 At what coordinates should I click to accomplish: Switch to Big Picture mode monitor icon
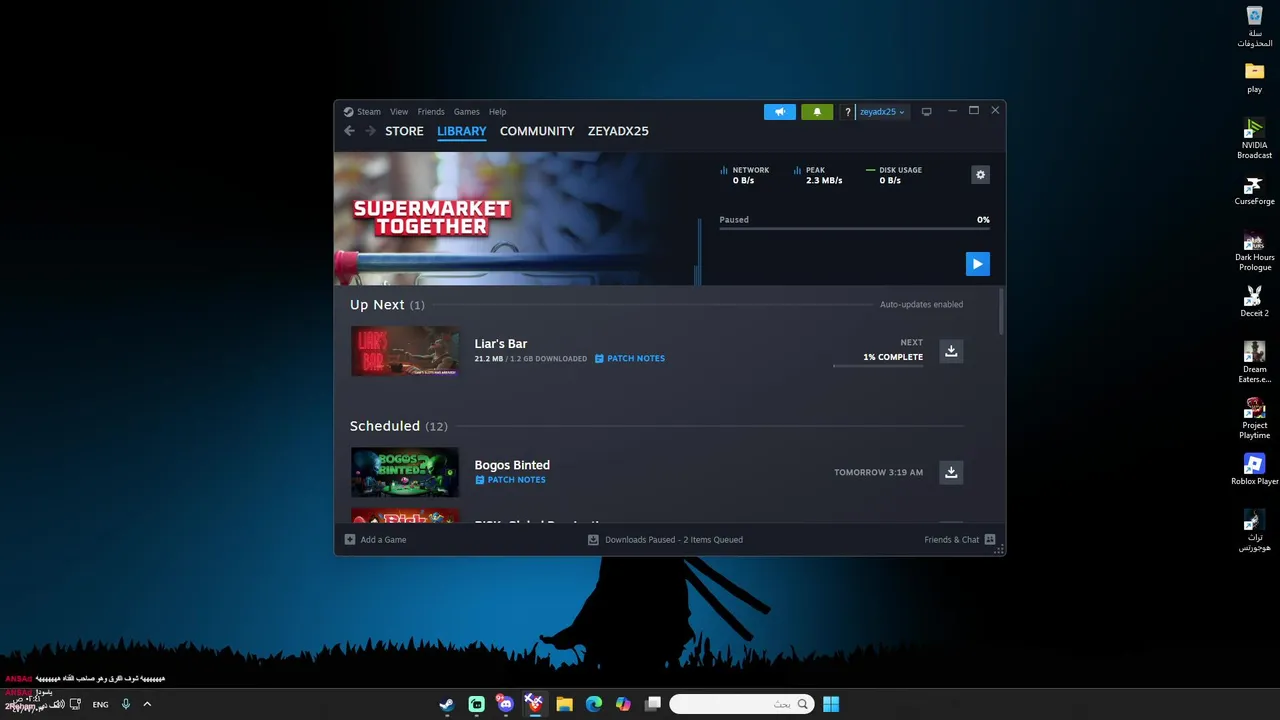[926, 112]
